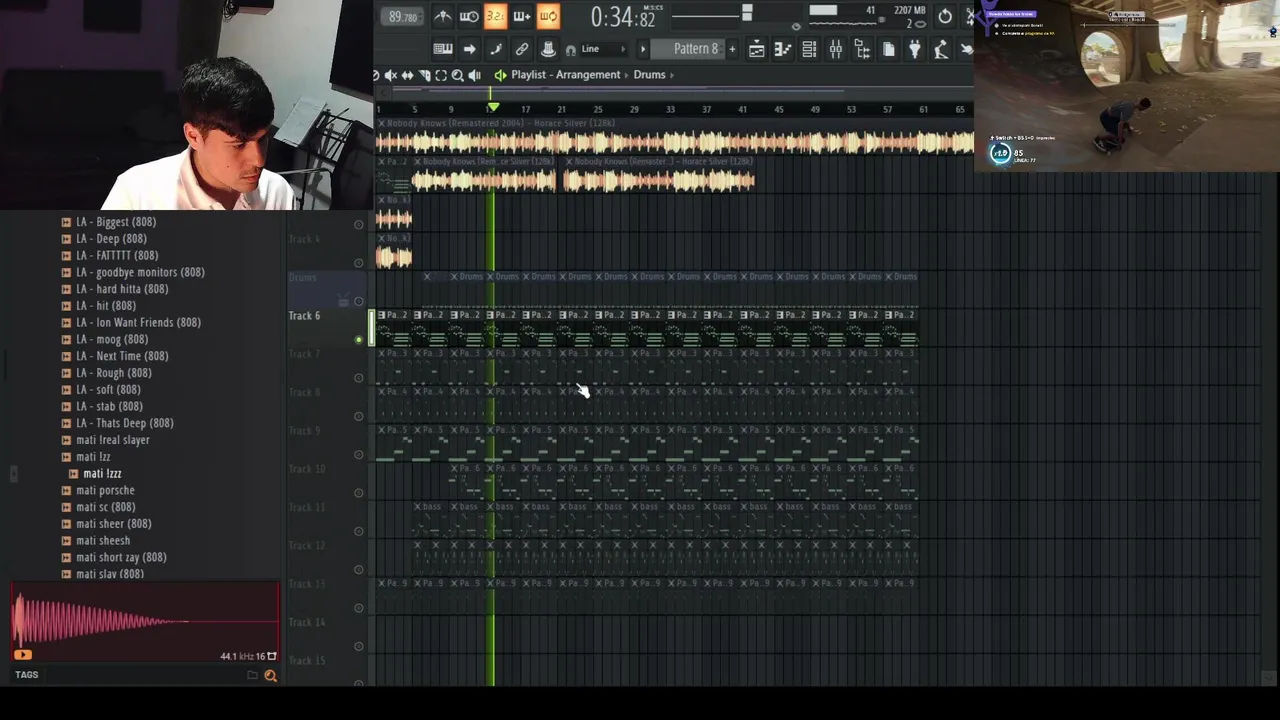Screen dimensions: 1280x720
Task: Toggle mute LED for Track 9
Action: (359, 455)
